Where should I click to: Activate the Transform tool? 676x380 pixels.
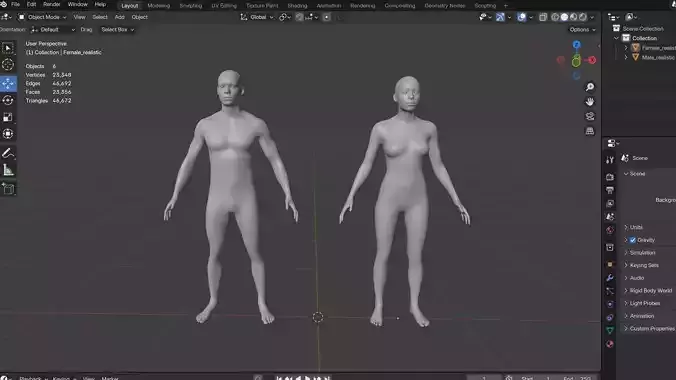click(x=8, y=134)
